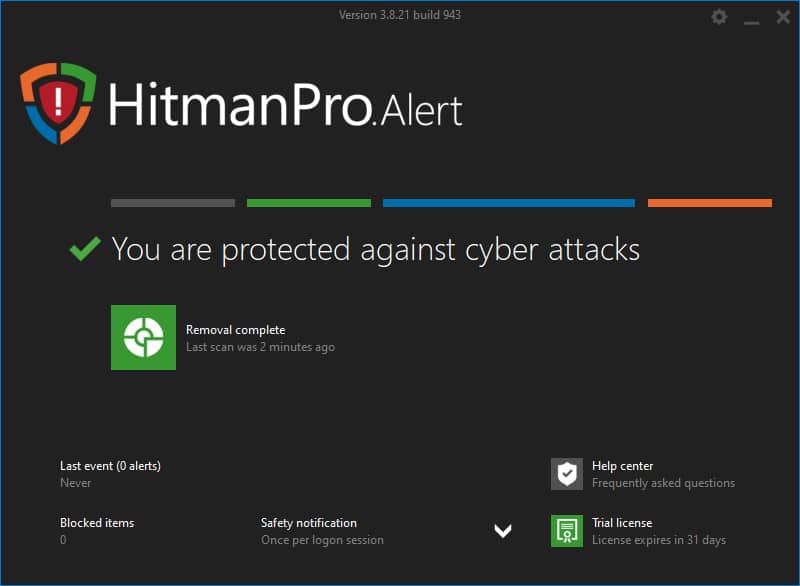View the Blocked items count
The image size is (800, 586).
(63, 540)
